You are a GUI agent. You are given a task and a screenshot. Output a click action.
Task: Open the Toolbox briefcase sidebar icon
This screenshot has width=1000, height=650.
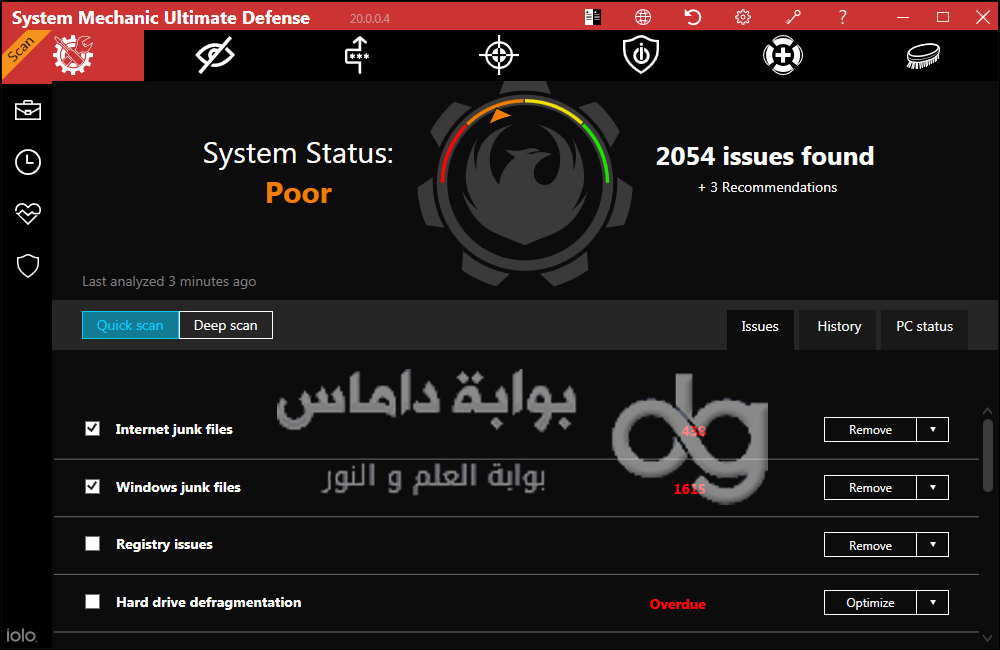(x=28, y=110)
